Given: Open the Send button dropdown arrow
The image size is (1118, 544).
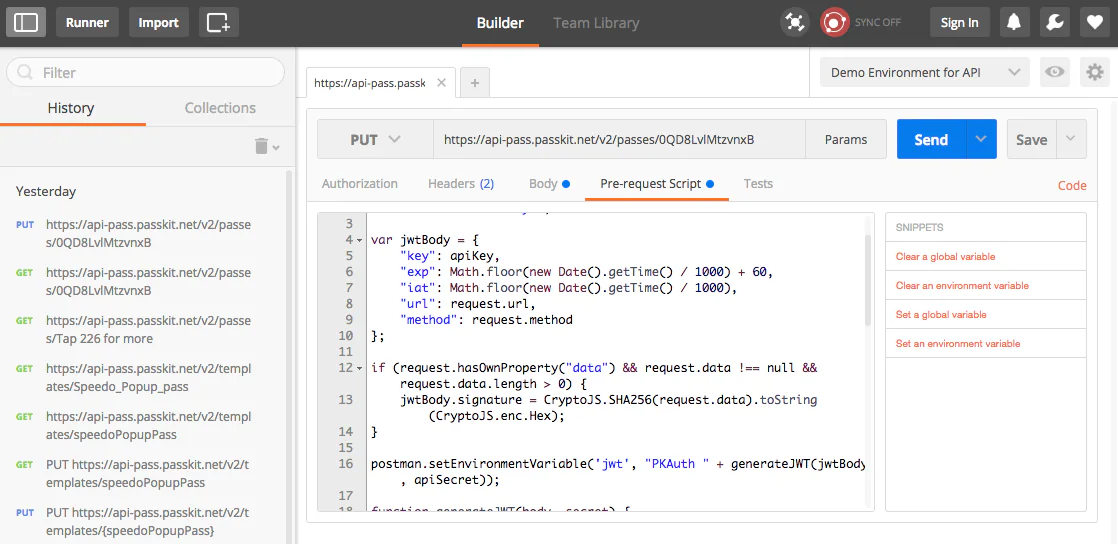Looking at the screenshot, I should pos(981,139).
